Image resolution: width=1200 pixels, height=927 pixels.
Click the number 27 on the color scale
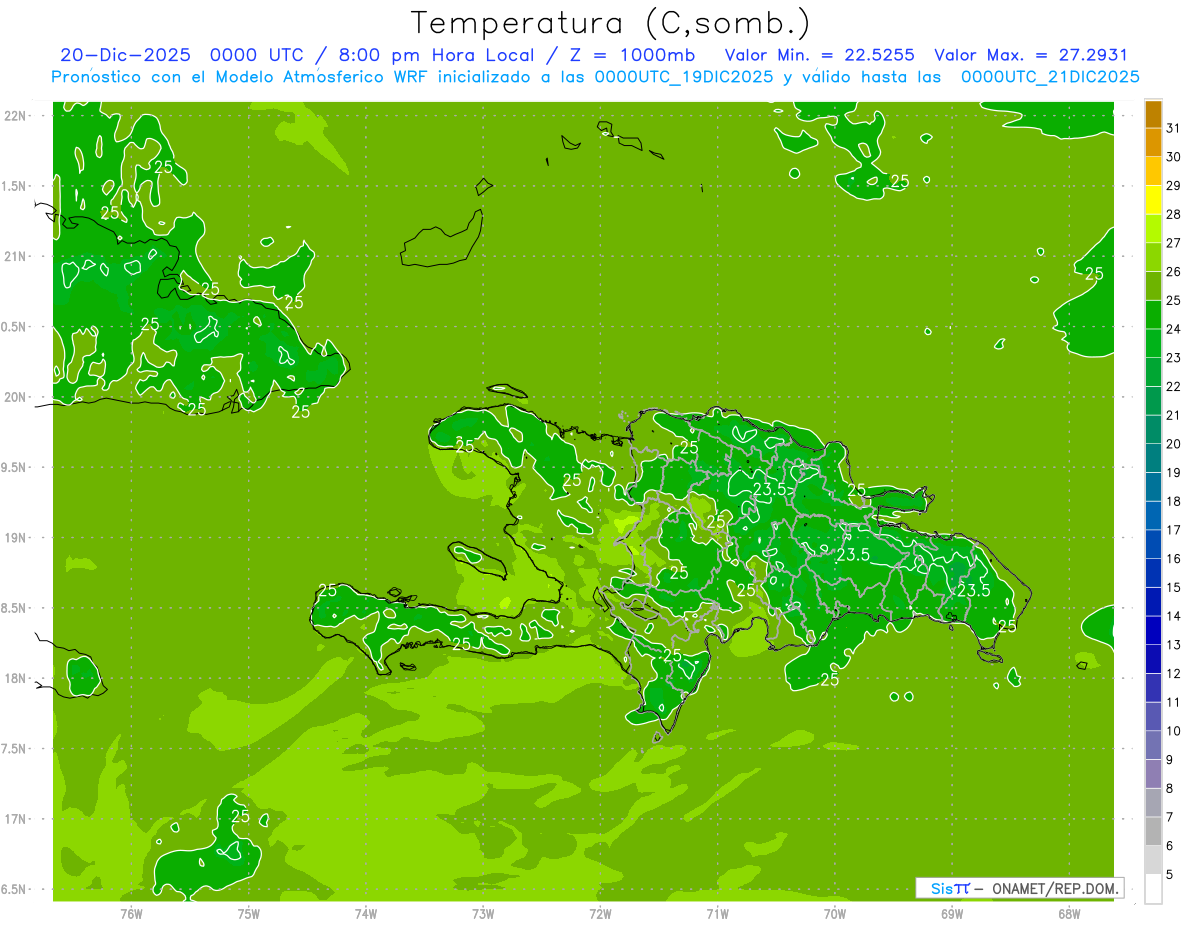(x=1174, y=243)
